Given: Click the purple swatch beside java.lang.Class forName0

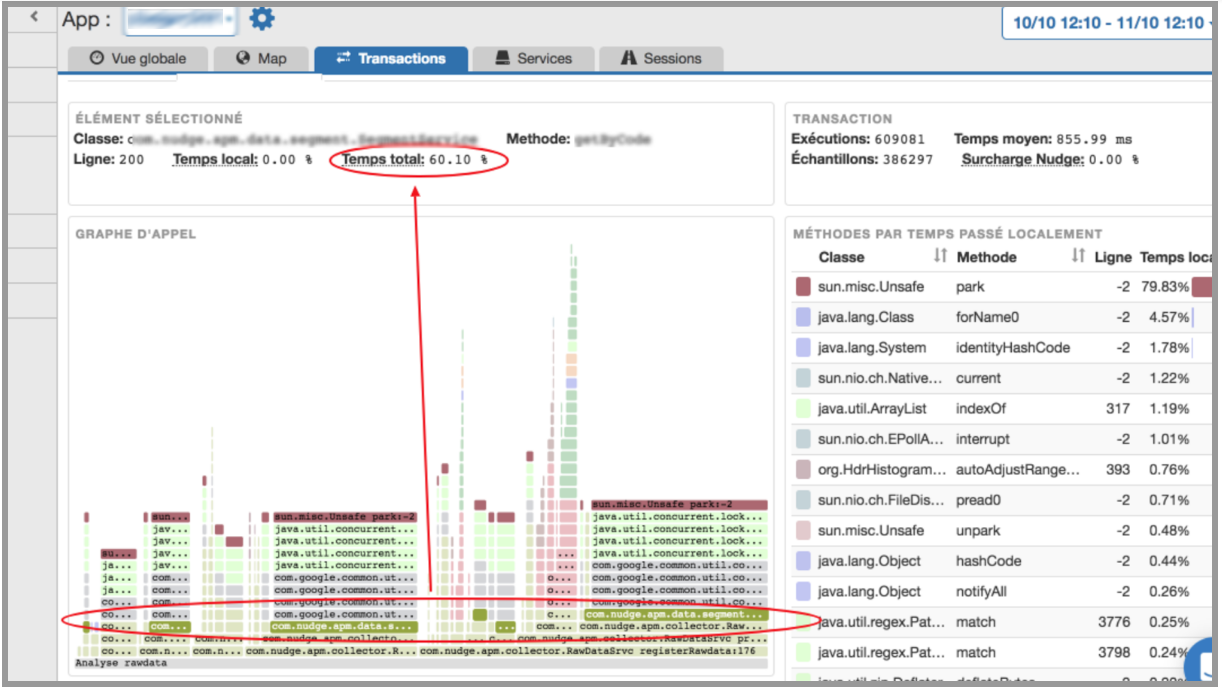Looking at the screenshot, I should tap(803, 317).
